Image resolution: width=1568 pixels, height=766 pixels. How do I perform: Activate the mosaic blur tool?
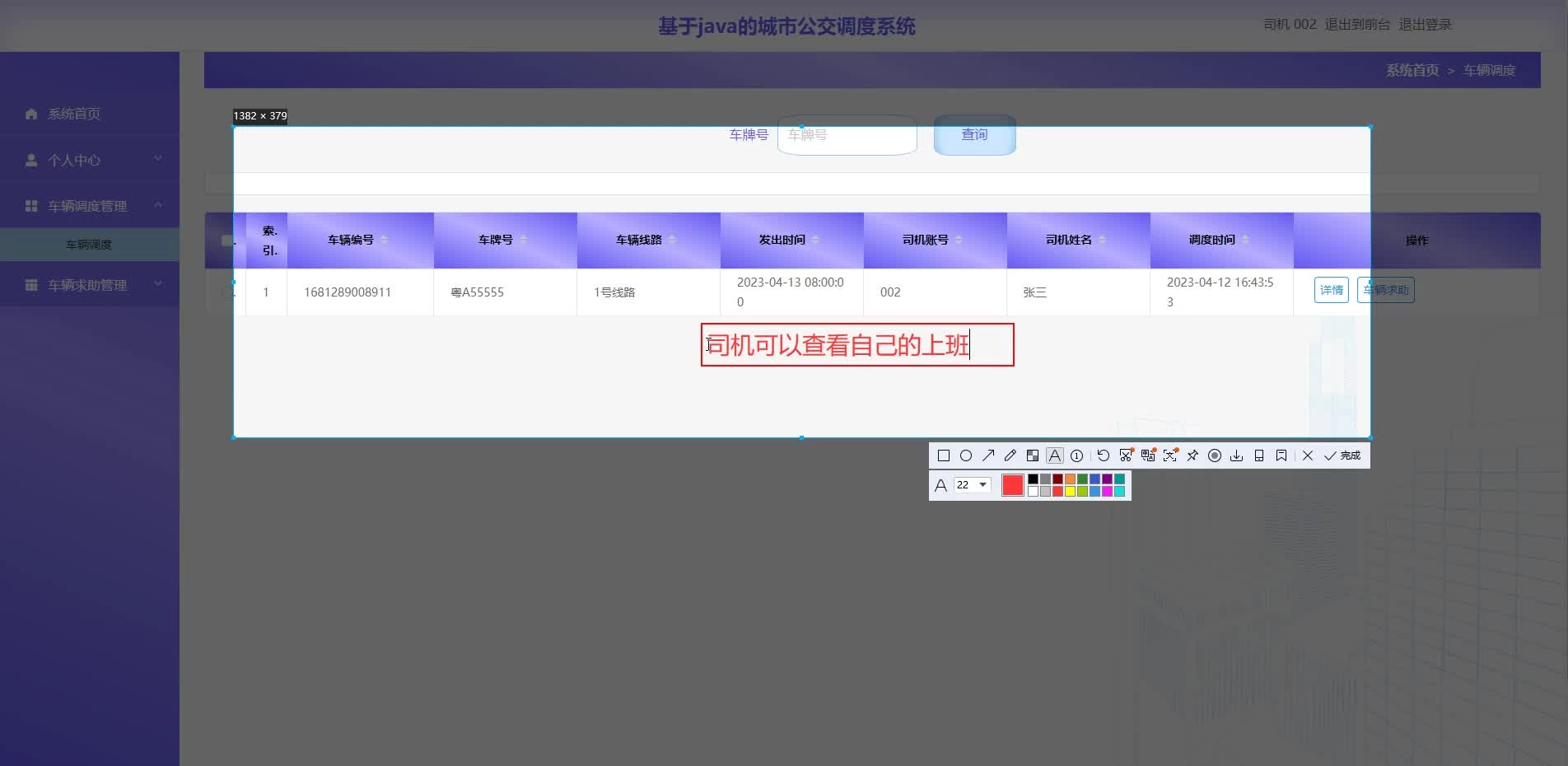pyautogui.click(x=1033, y=455)
